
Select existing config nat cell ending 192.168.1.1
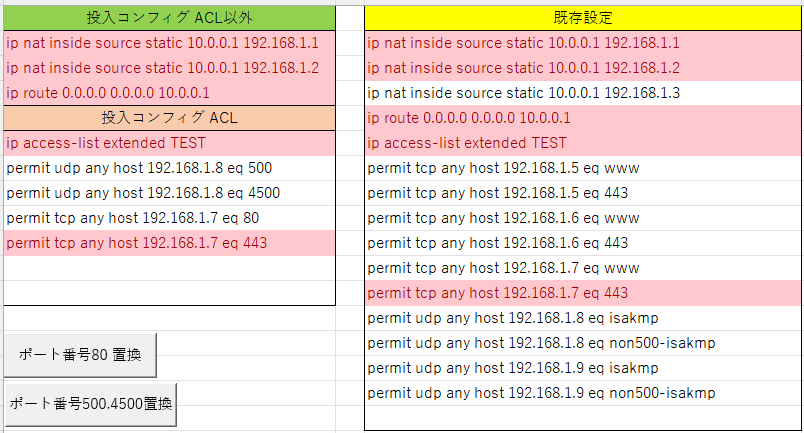[x=583, y=43]
